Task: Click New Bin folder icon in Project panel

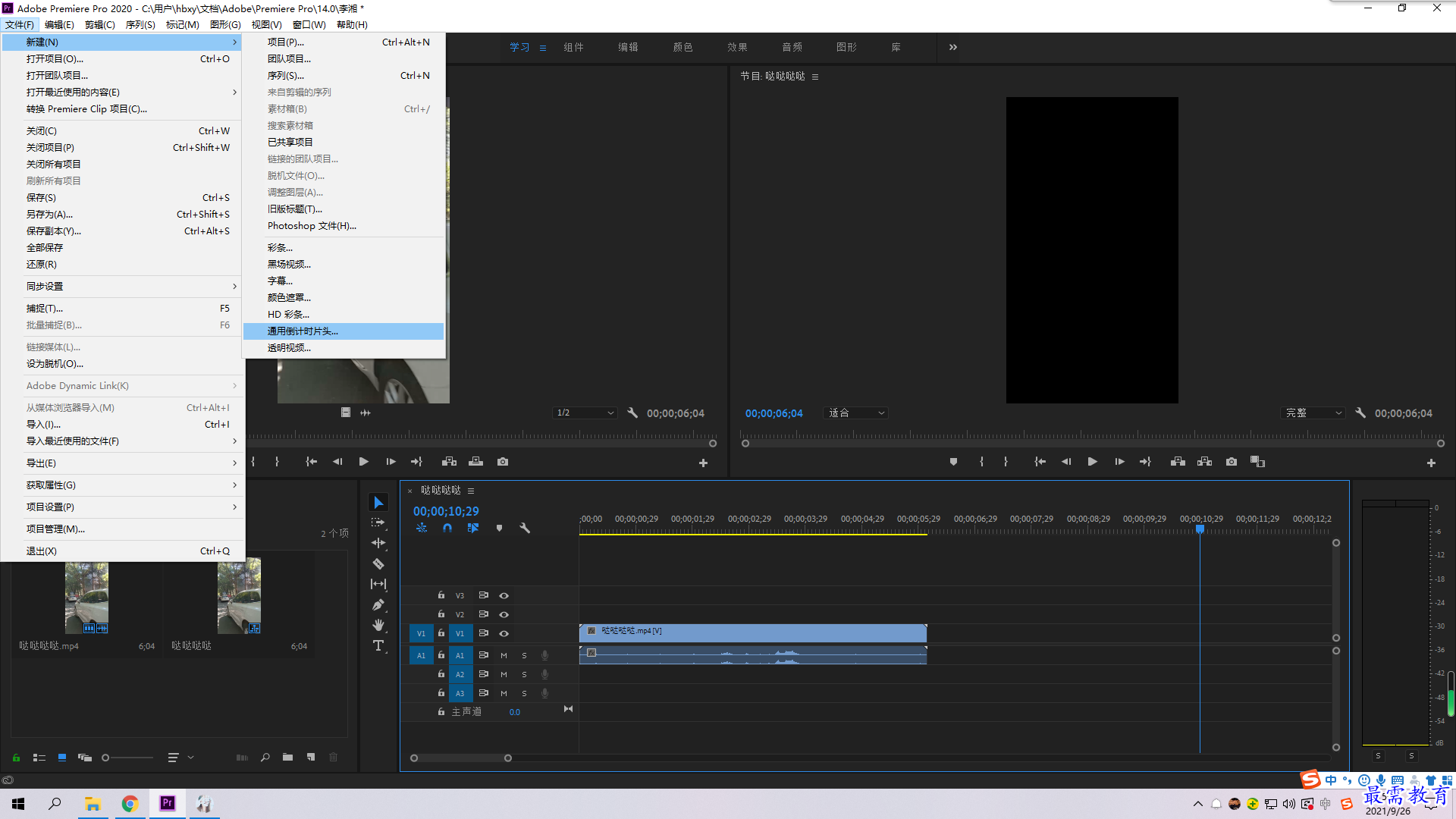Action: coord(287,757)
